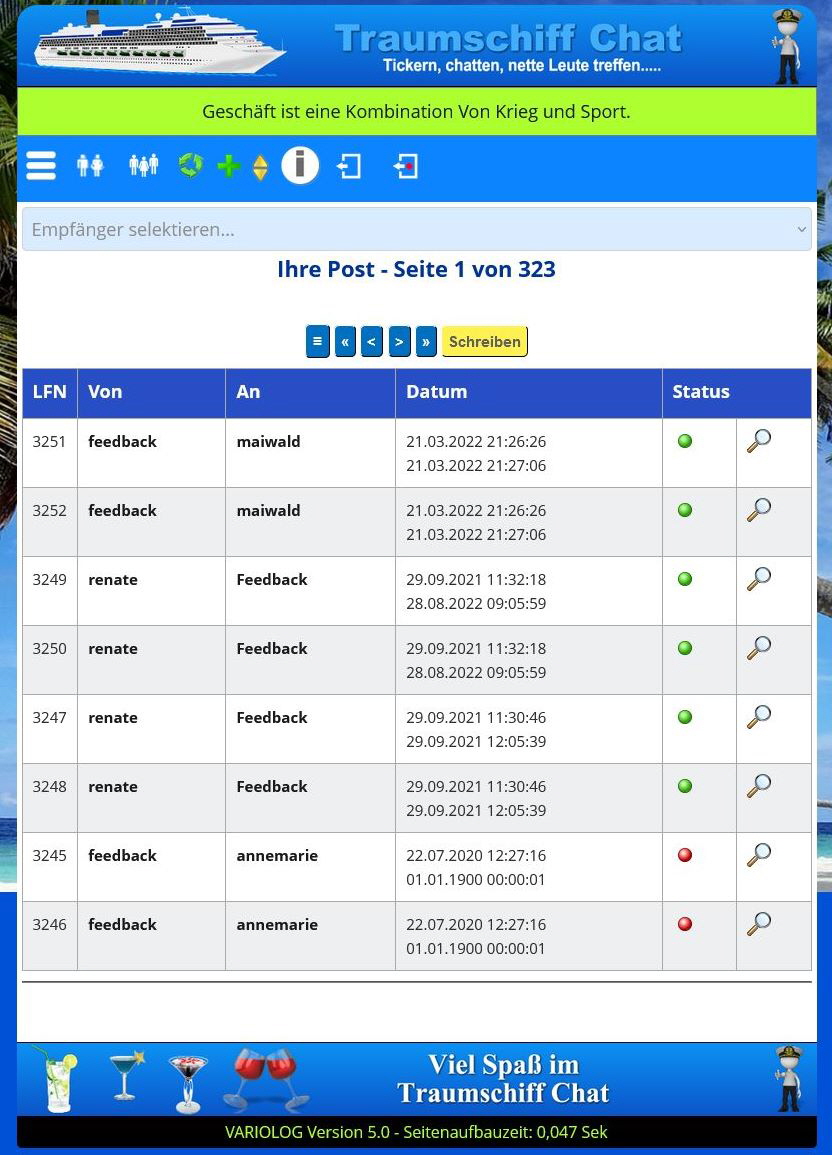Screen dimensions: 832x1155
Task: Click the green plus icon to add
Action: 228,165
